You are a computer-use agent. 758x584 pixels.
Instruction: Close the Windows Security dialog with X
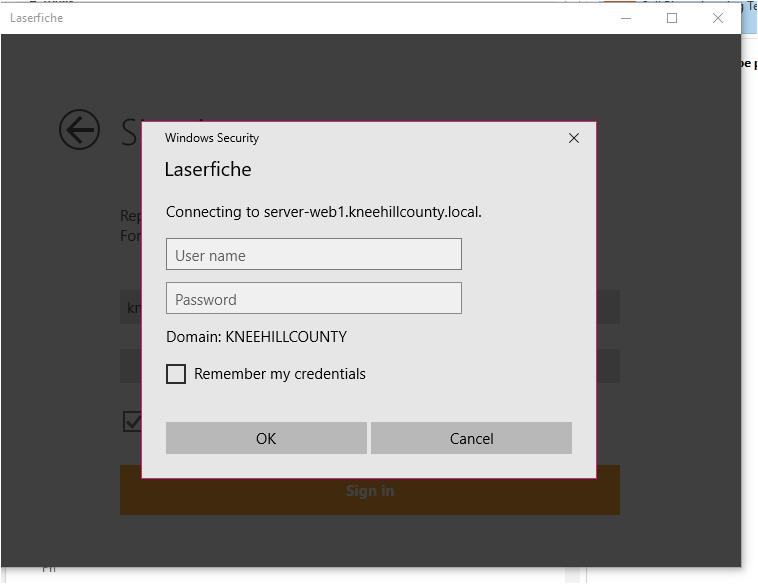[574, 138]
